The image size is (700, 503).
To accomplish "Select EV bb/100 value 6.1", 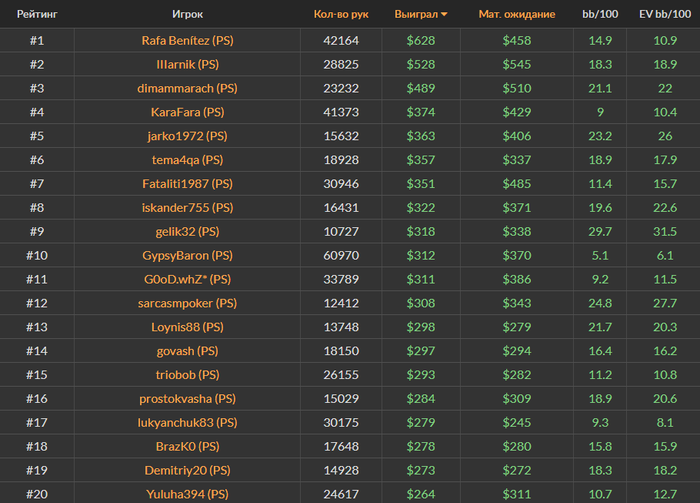I will (665, 255).
